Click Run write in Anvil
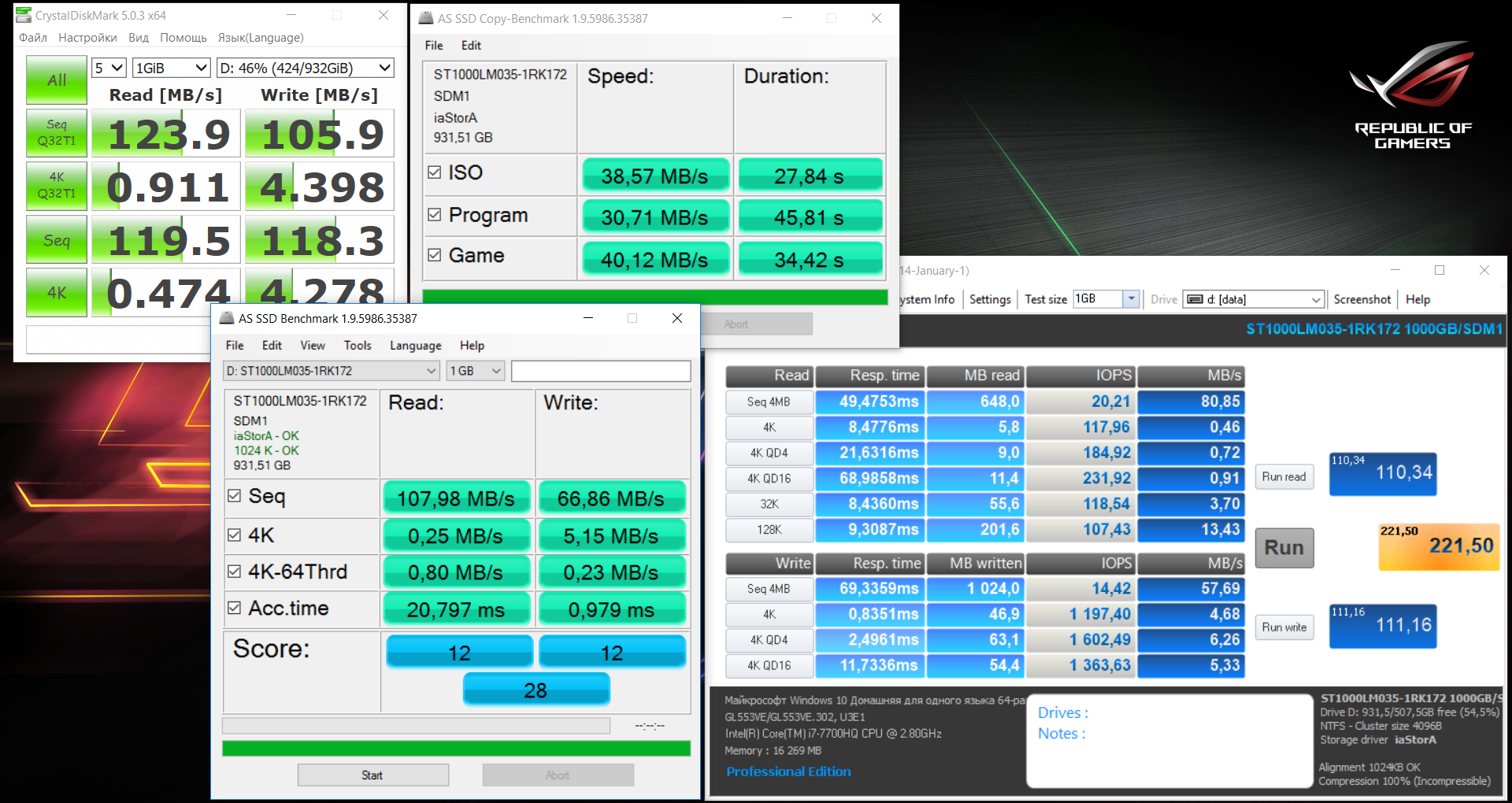Screen dimensions: 1512x803 pyautogui.click(x=1284, y=627)
